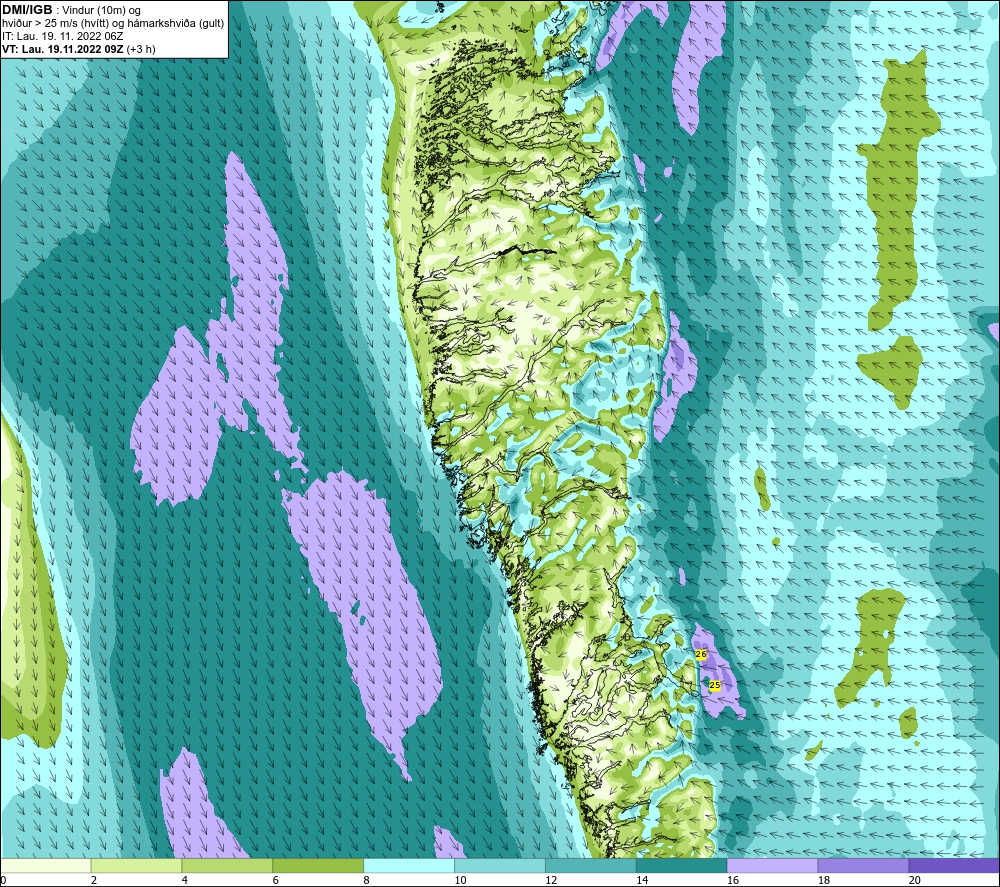Select the 6–8 m/s olive green legend swatch
This screenshot has width=1000, height=887.
(318, 866)
